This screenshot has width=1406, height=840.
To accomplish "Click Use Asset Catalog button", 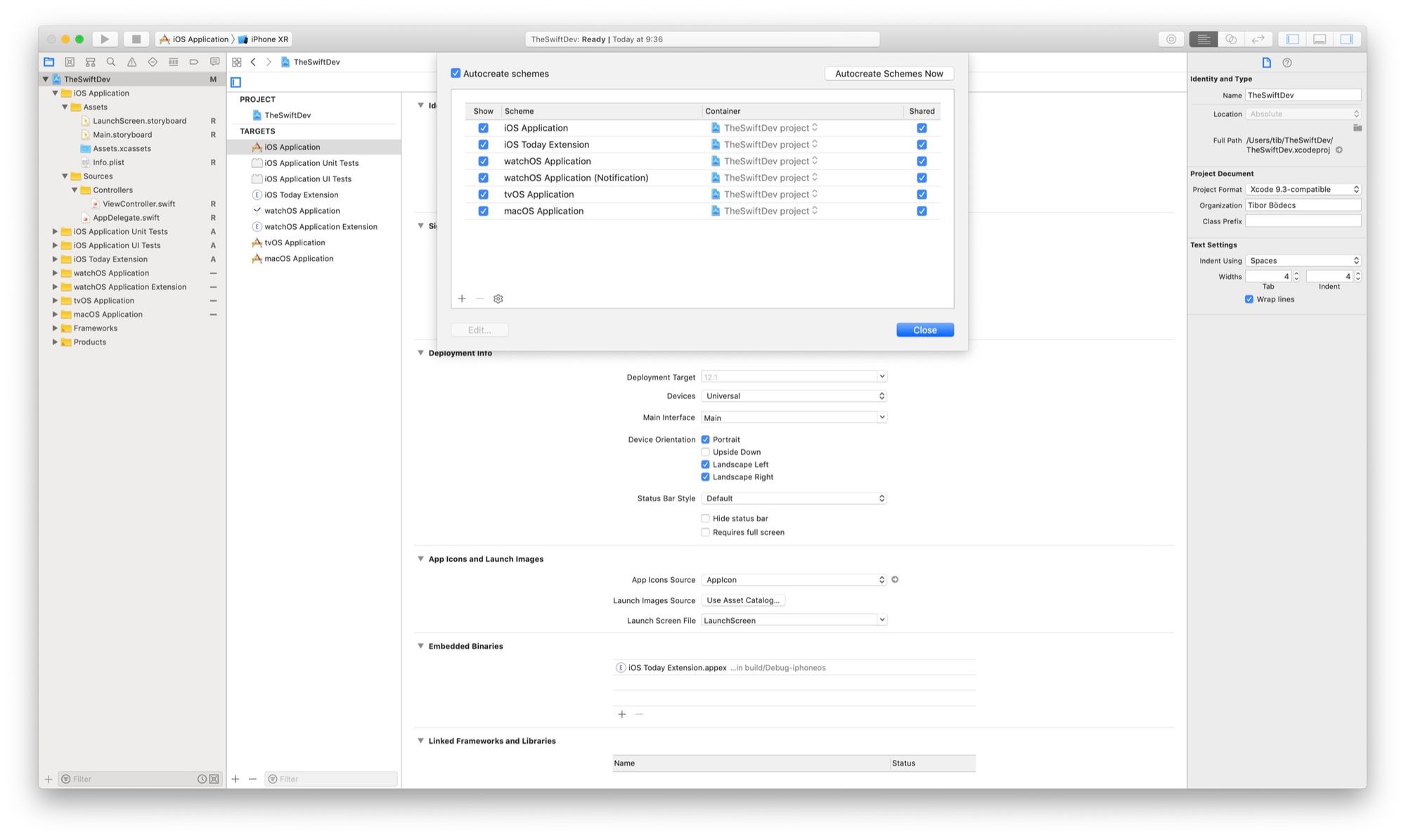I will [742, 600].
